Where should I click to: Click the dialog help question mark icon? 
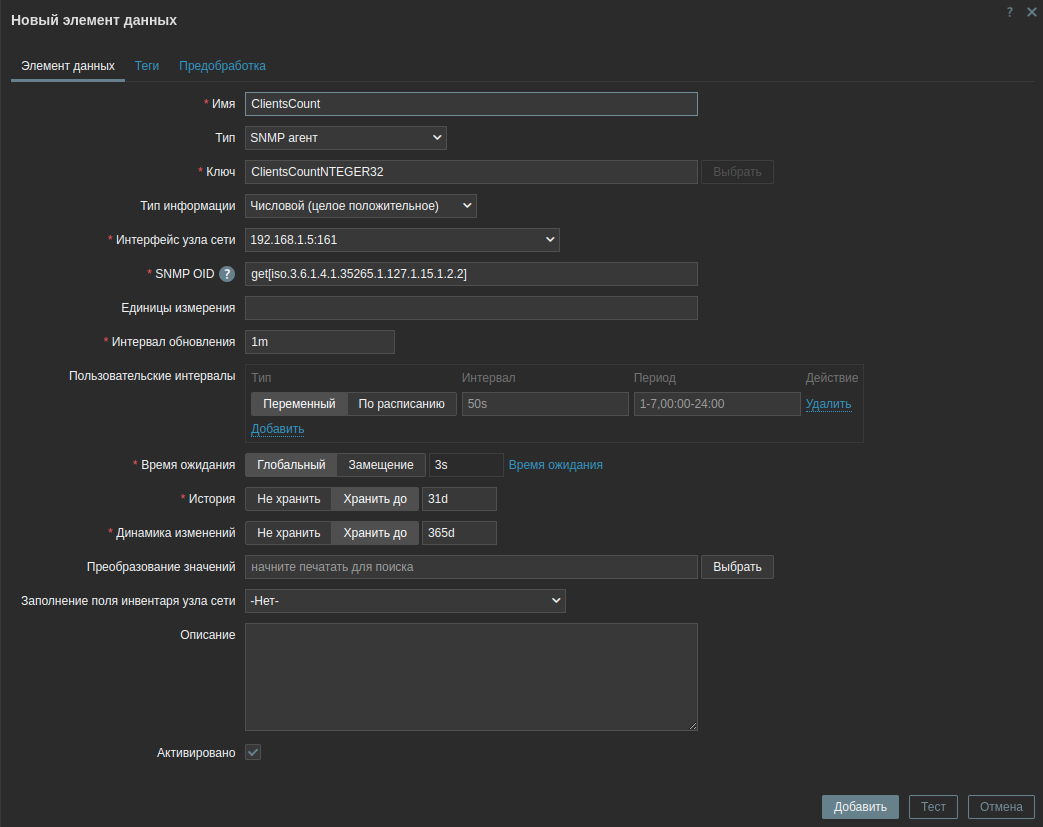(x=1010, y=12)
